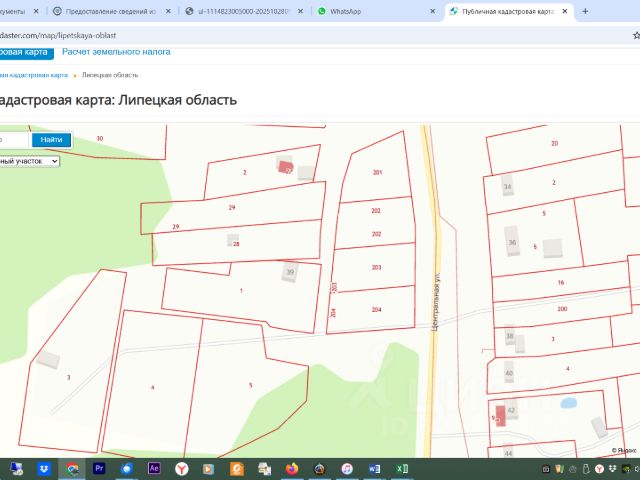Select parcel 204 on the map

coord(376,309)
